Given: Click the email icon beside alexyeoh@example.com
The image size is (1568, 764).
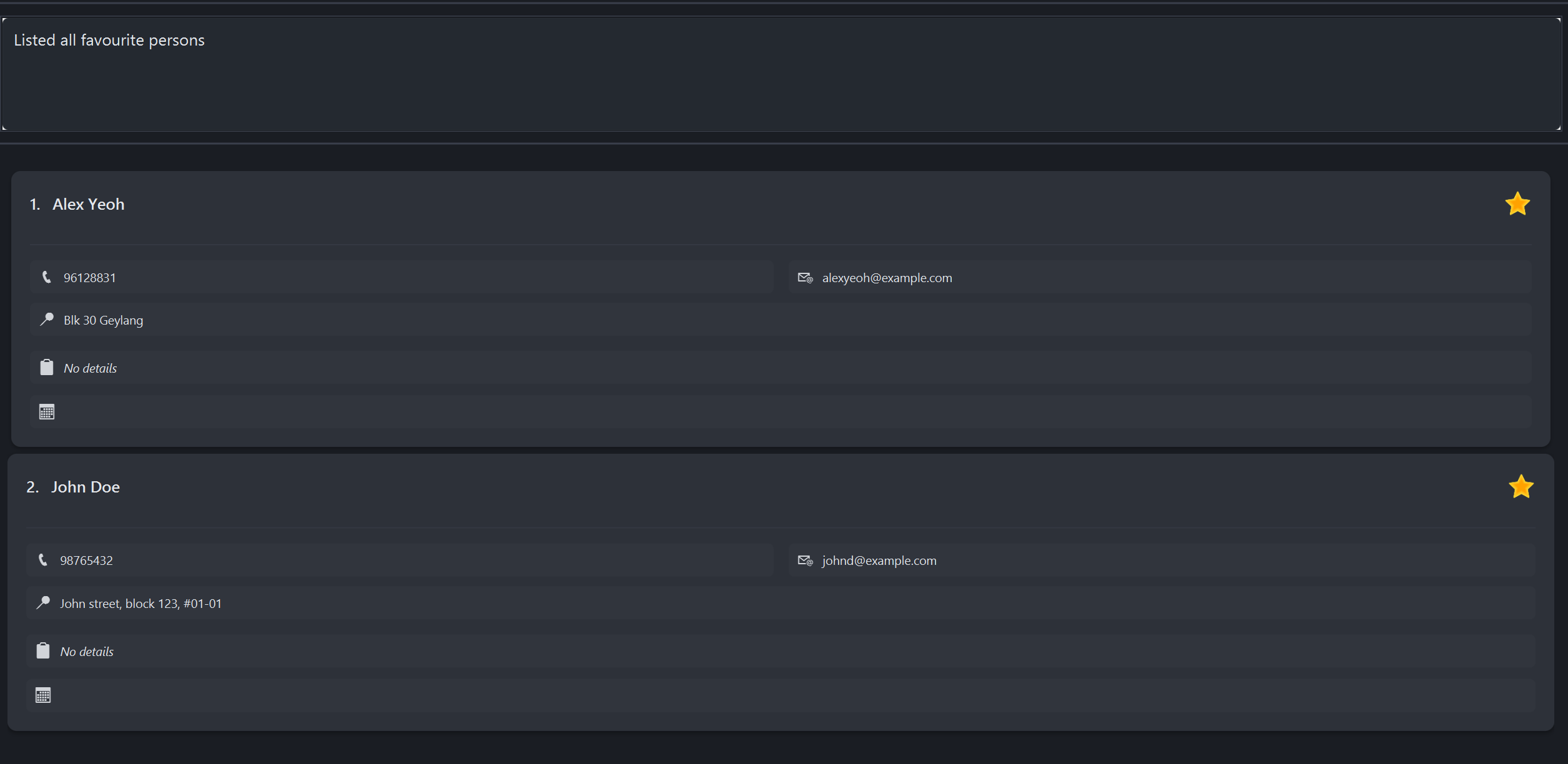Looking at the screenshot, I should pyautogui.click(x=805, y=278).
